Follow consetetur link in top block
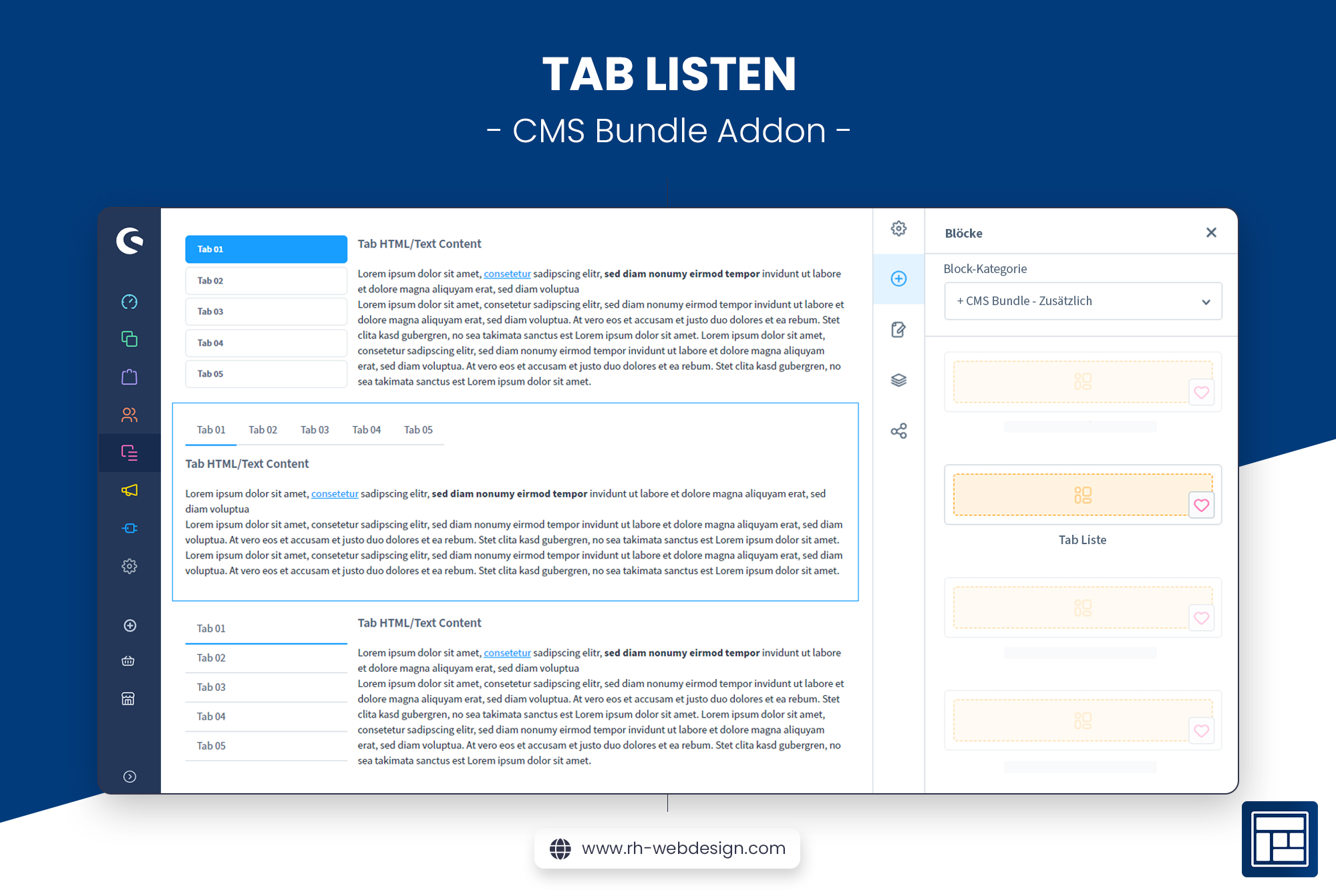This screenshot has width=1336, height=896. pos(507,274)
